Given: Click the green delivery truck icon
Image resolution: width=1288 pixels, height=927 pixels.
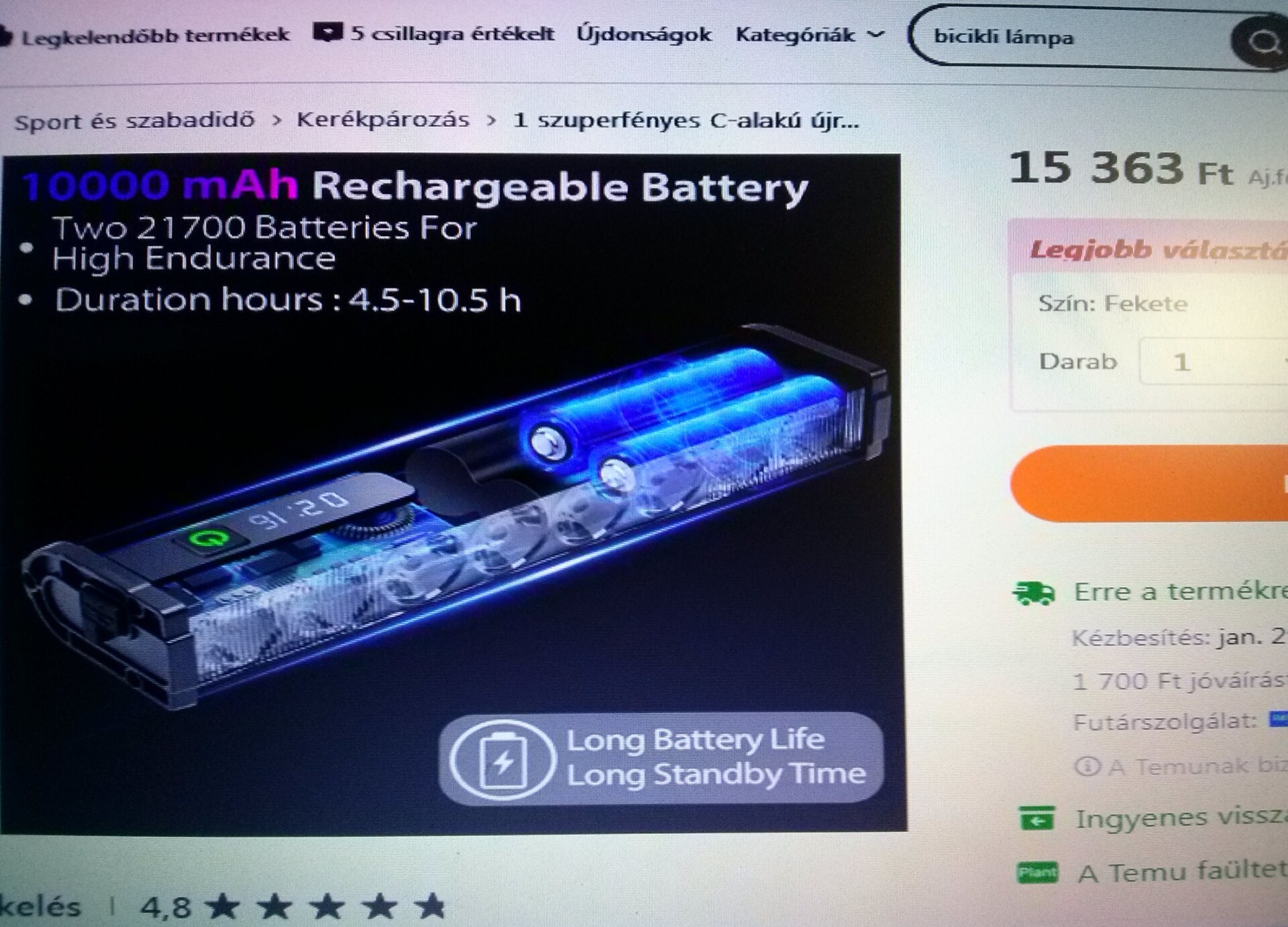Looking at the screenshot, I should (x=1034, y=593).
